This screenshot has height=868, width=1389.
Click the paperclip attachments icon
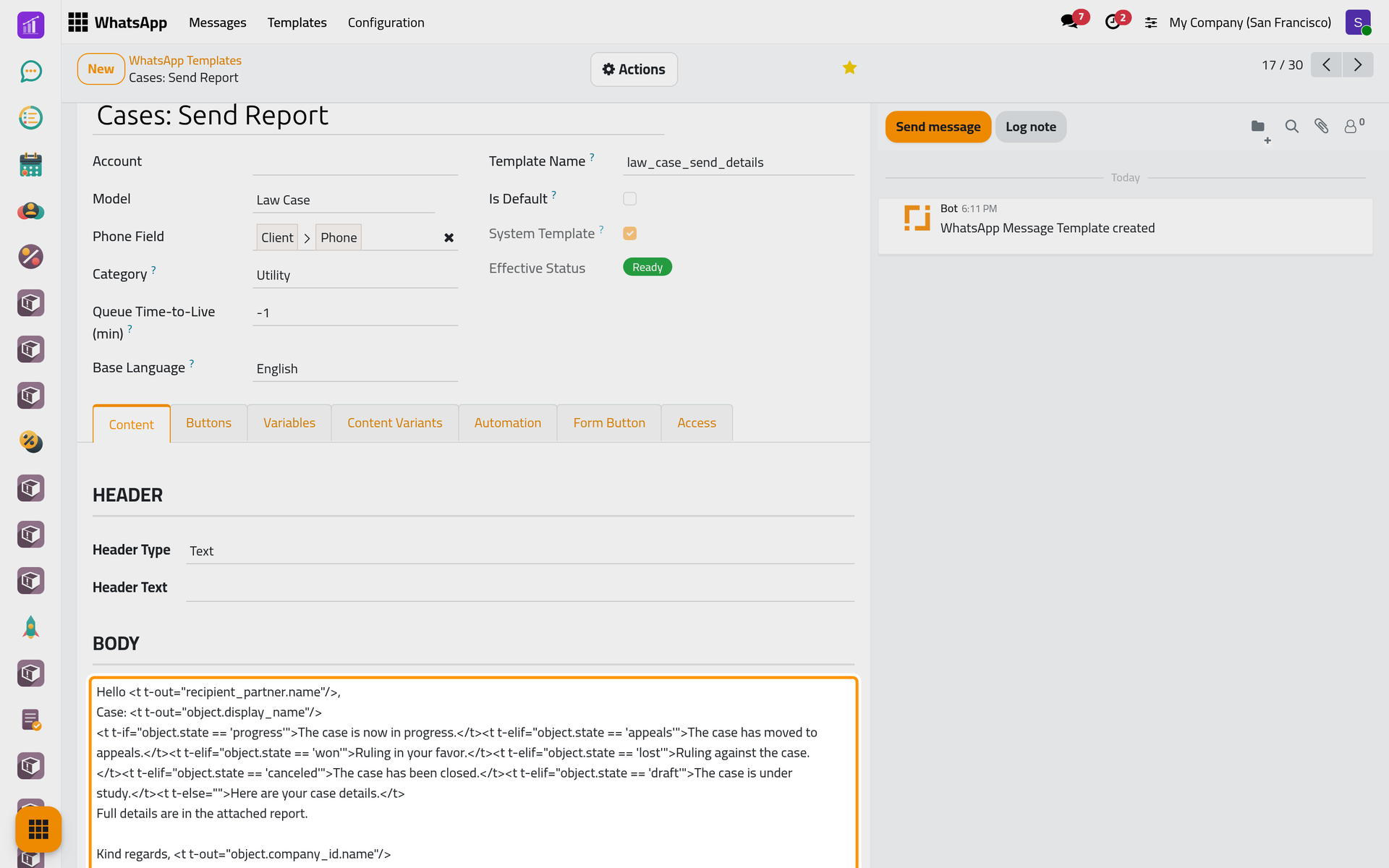(x=1322, y=127)
